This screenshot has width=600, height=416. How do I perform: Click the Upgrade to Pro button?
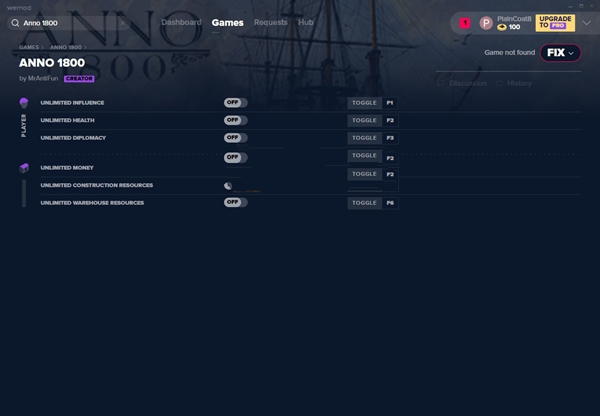click(555, 23)
